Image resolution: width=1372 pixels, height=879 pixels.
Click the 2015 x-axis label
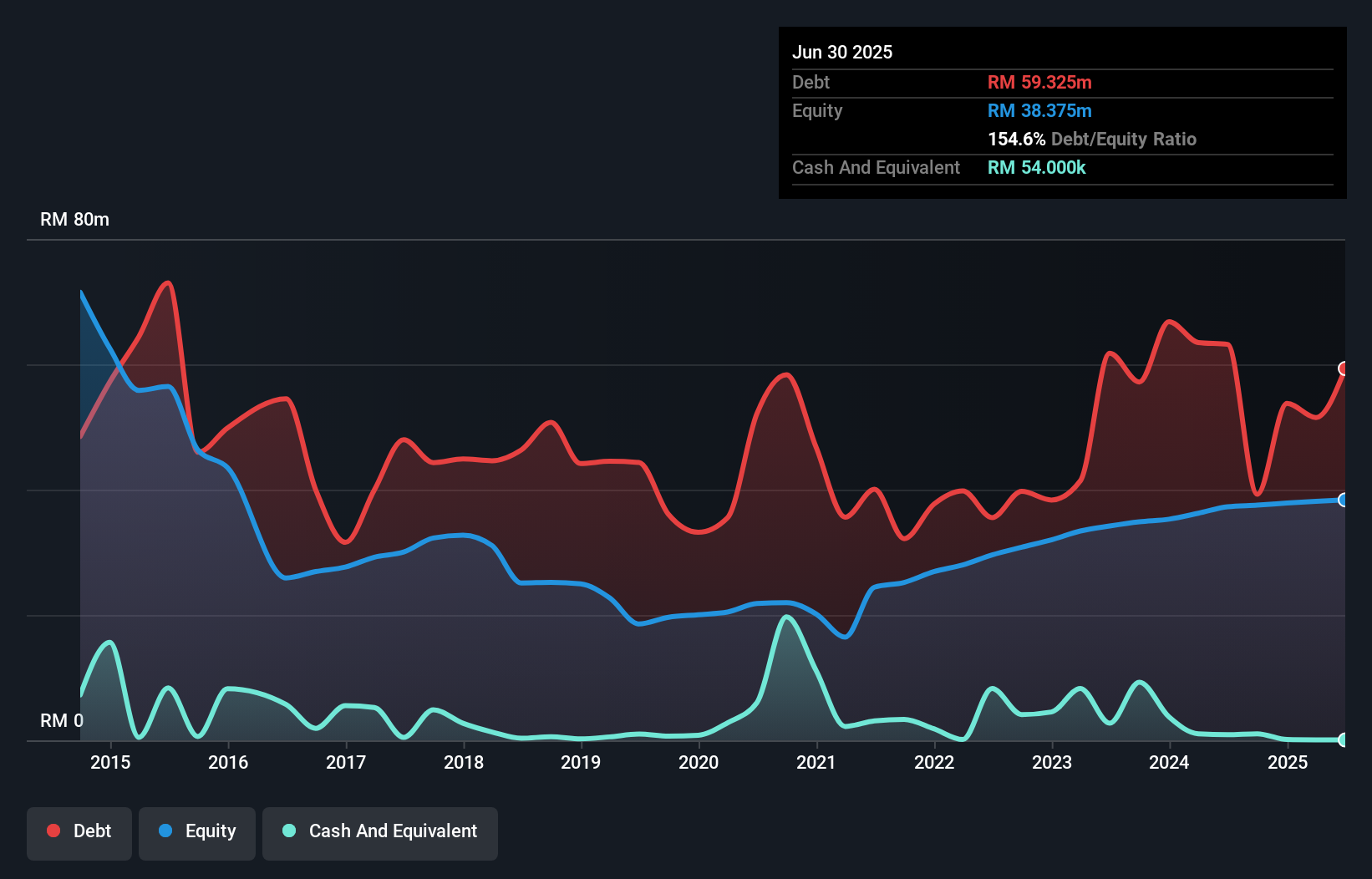coord(110,762)
